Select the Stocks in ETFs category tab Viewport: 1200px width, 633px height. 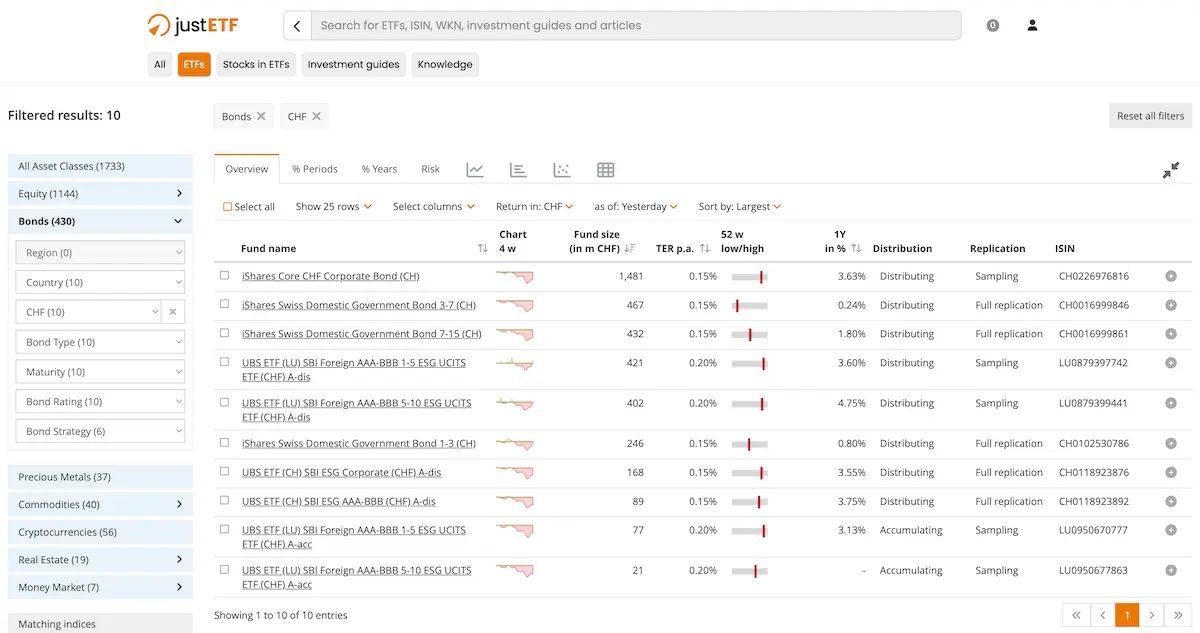click(x=256, y=65)
